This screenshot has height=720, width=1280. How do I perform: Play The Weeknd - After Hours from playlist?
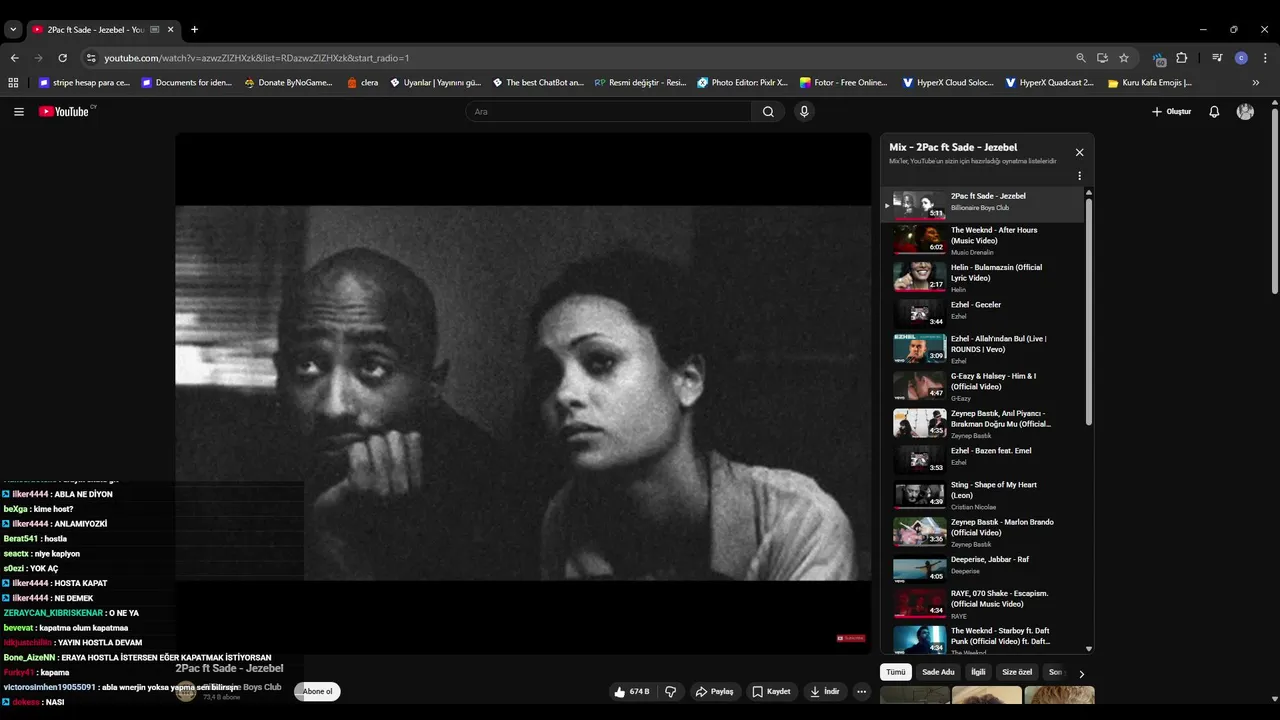click(x=984, y=240)
